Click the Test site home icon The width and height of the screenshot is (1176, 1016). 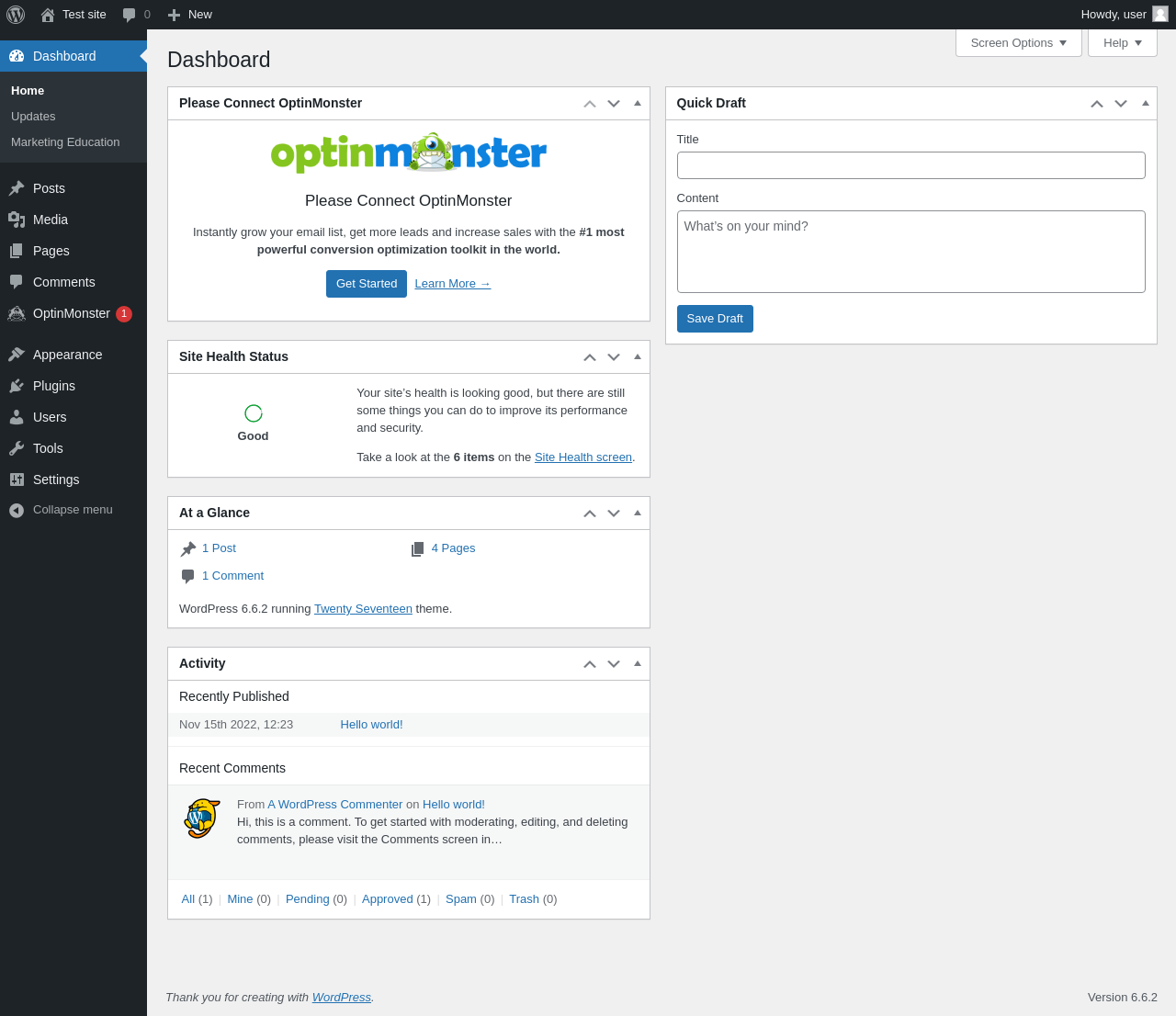(x=48, y=15)
